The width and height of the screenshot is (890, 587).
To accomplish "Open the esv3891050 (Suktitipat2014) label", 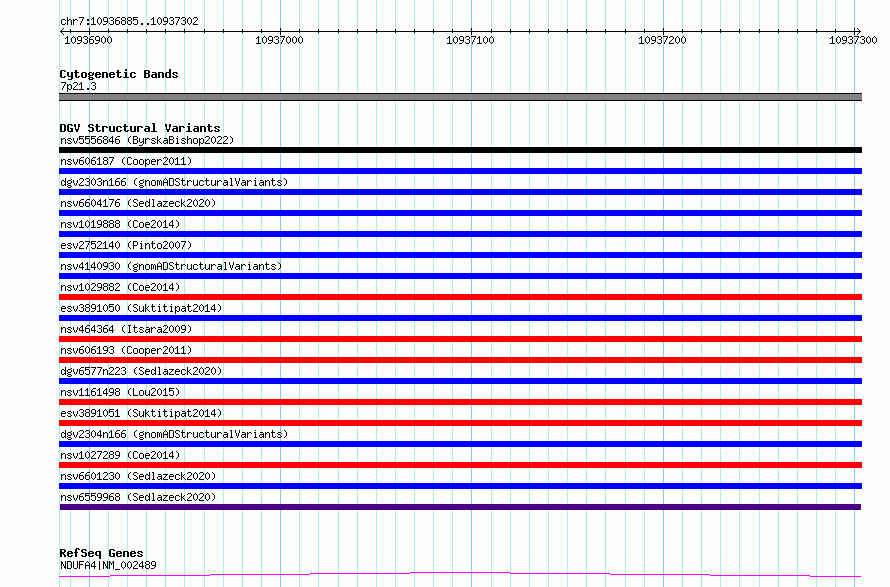I will (141, 308).
